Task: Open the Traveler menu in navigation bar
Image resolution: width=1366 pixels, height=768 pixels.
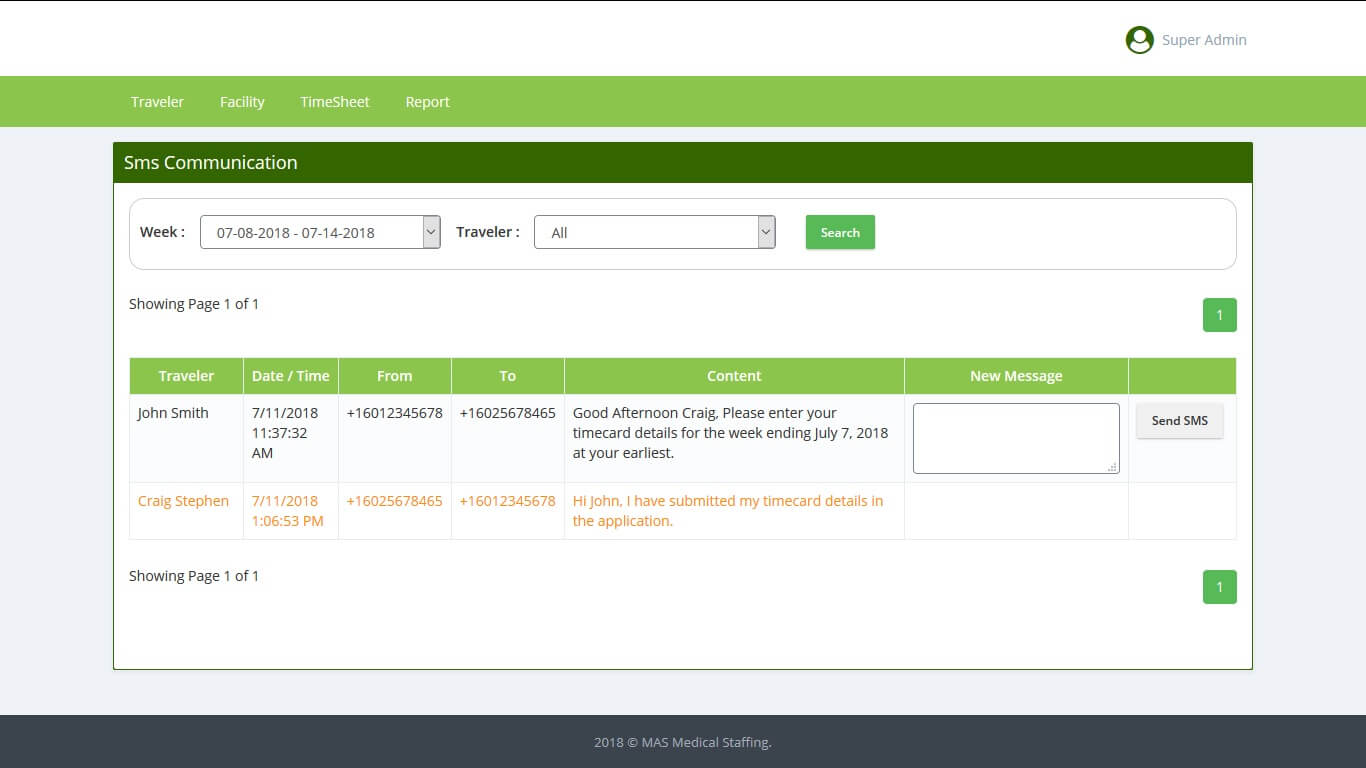Action: pos(157,102)
